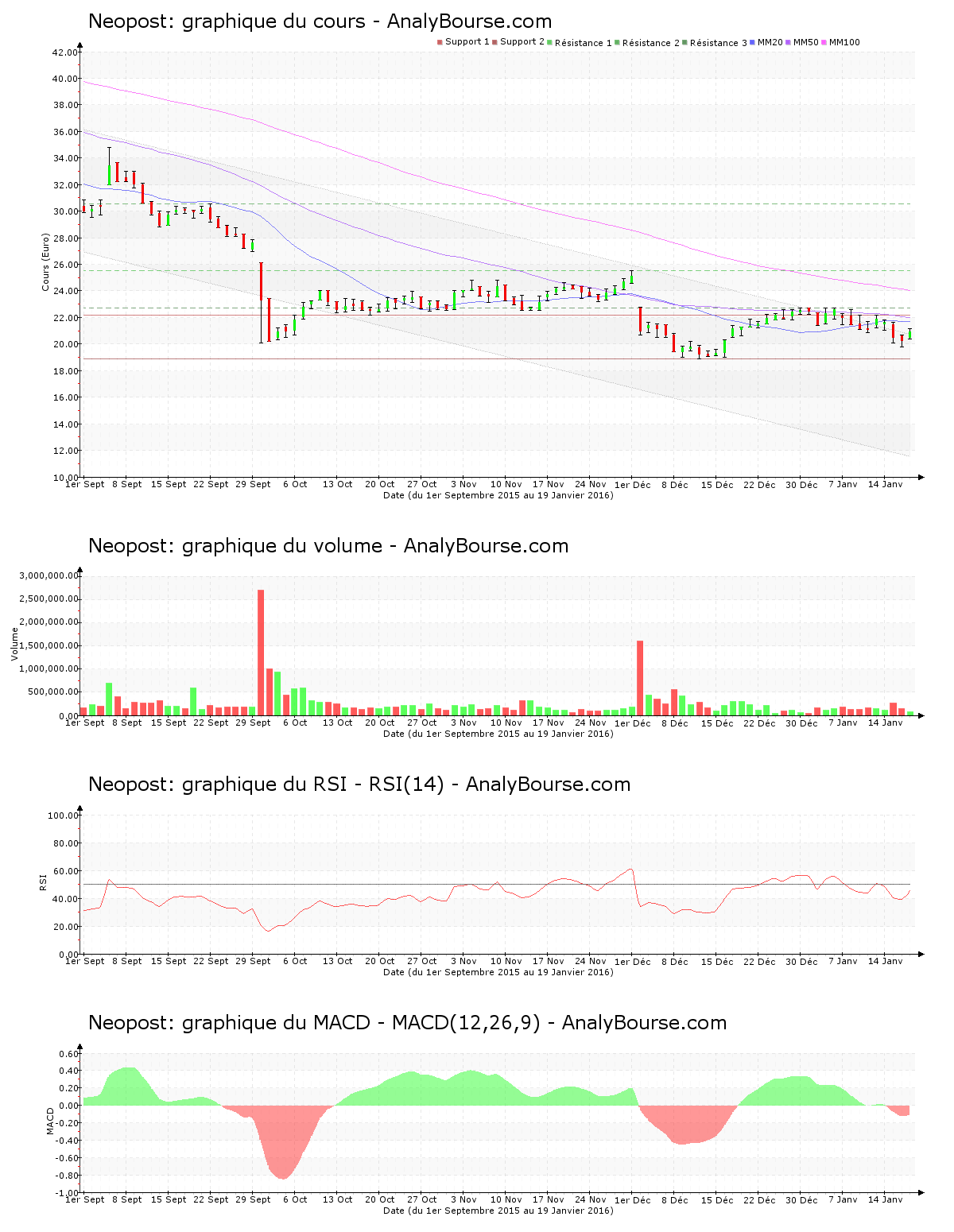The height and width of the screenshot is (1232, 954).
Task: Click the '1,500,000.00' volume axis value
Action: point(50,645)
